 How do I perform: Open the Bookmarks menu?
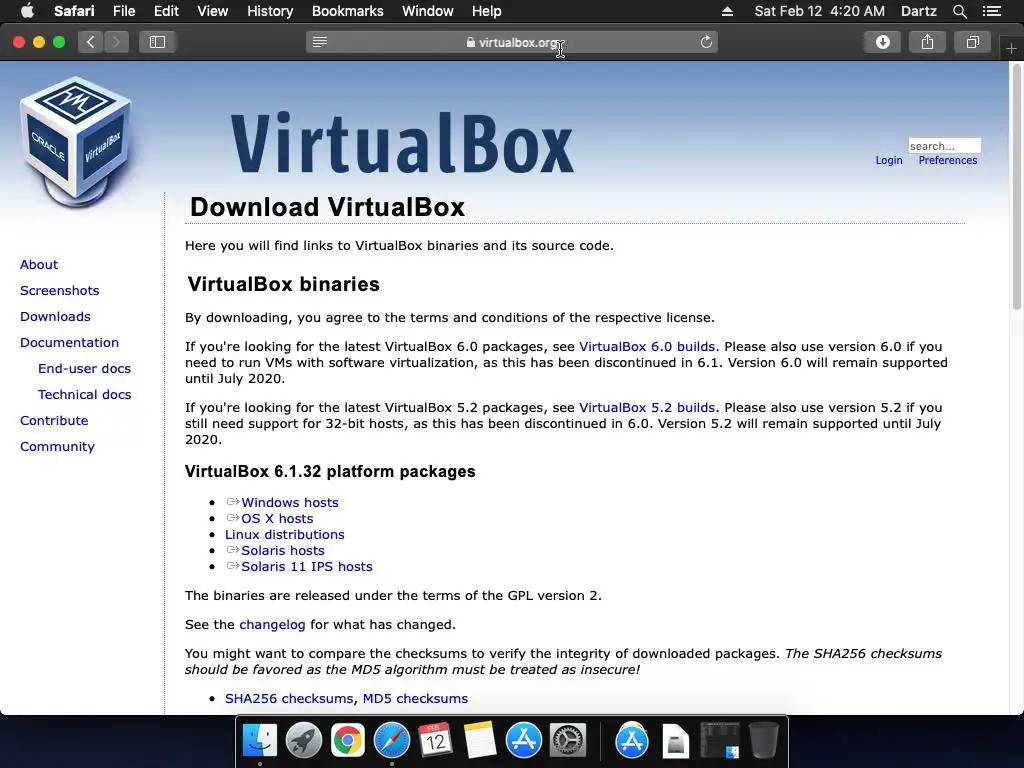coord(347,11)
